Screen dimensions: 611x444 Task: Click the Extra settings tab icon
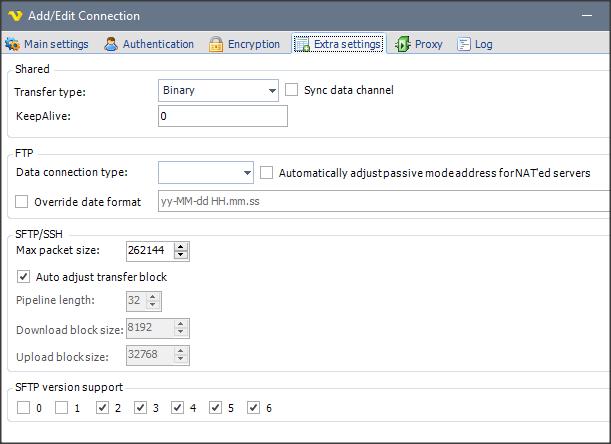302,44
